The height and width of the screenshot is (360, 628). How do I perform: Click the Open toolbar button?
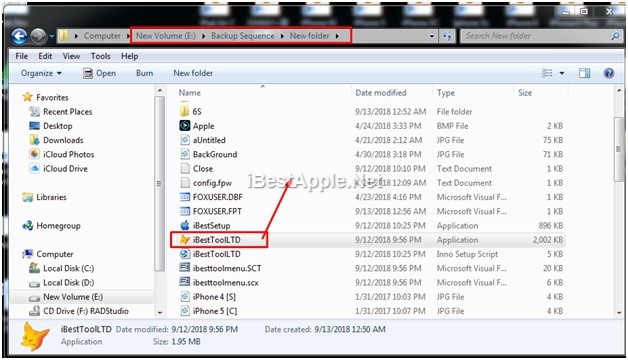pyautogui.click(x=99, y=73)
